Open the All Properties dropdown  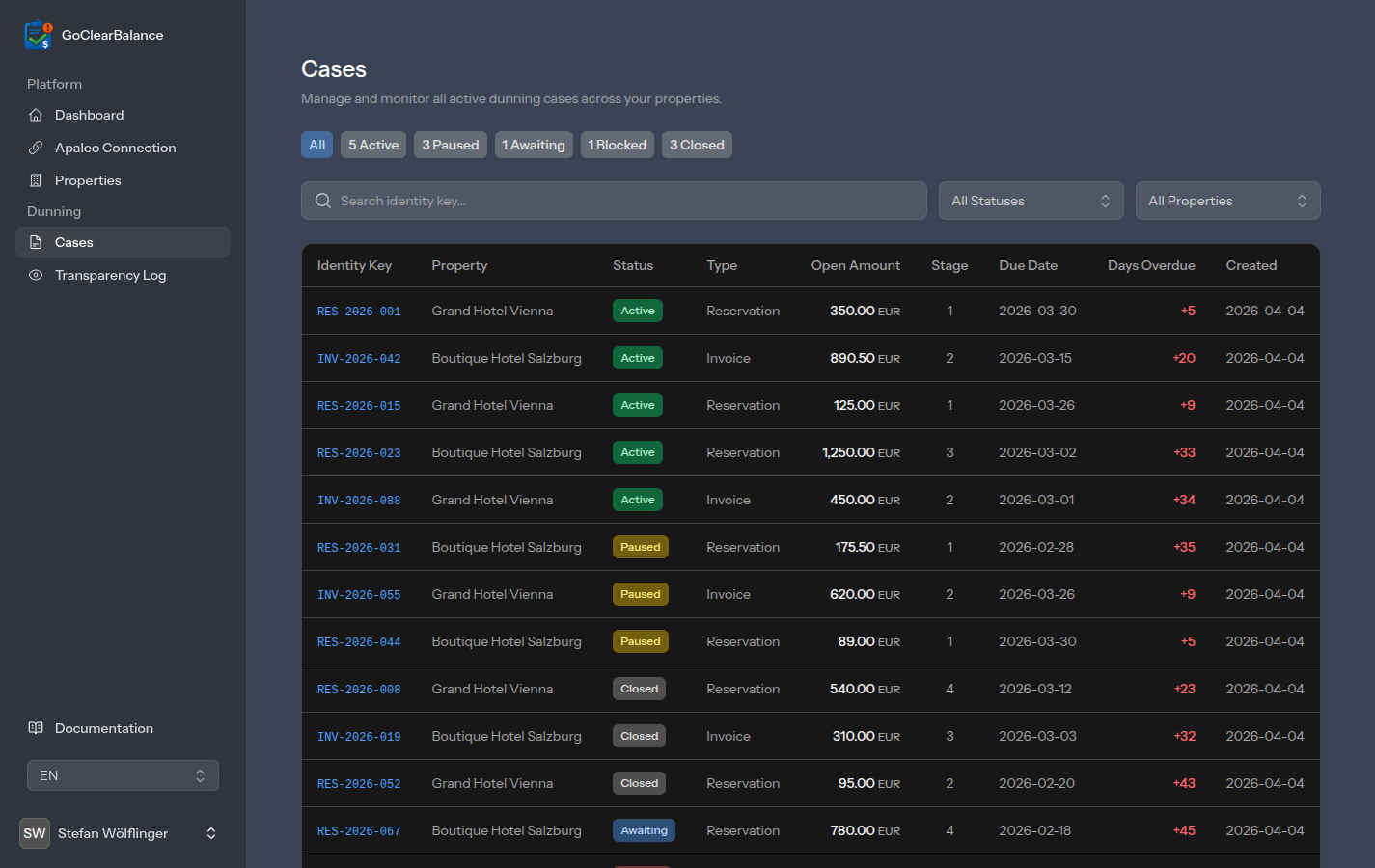(x=1227, y=201)
